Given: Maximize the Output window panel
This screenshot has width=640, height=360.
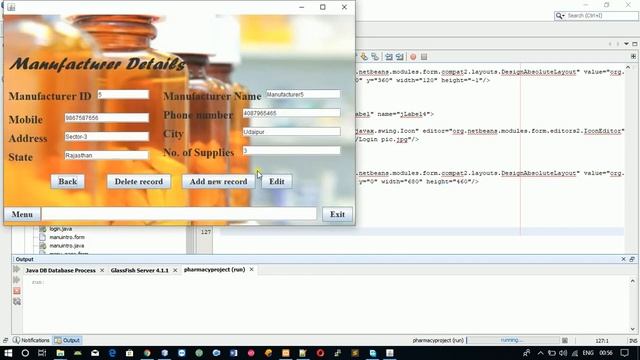Looking at the screenshot, I should (632, 259).
